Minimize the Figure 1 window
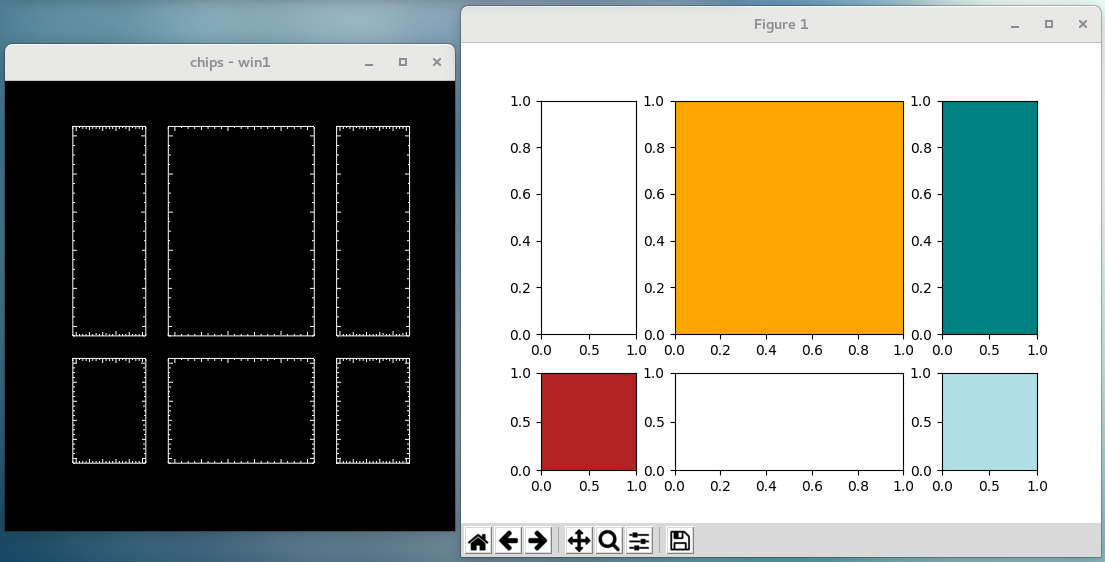 (1015, 25)
